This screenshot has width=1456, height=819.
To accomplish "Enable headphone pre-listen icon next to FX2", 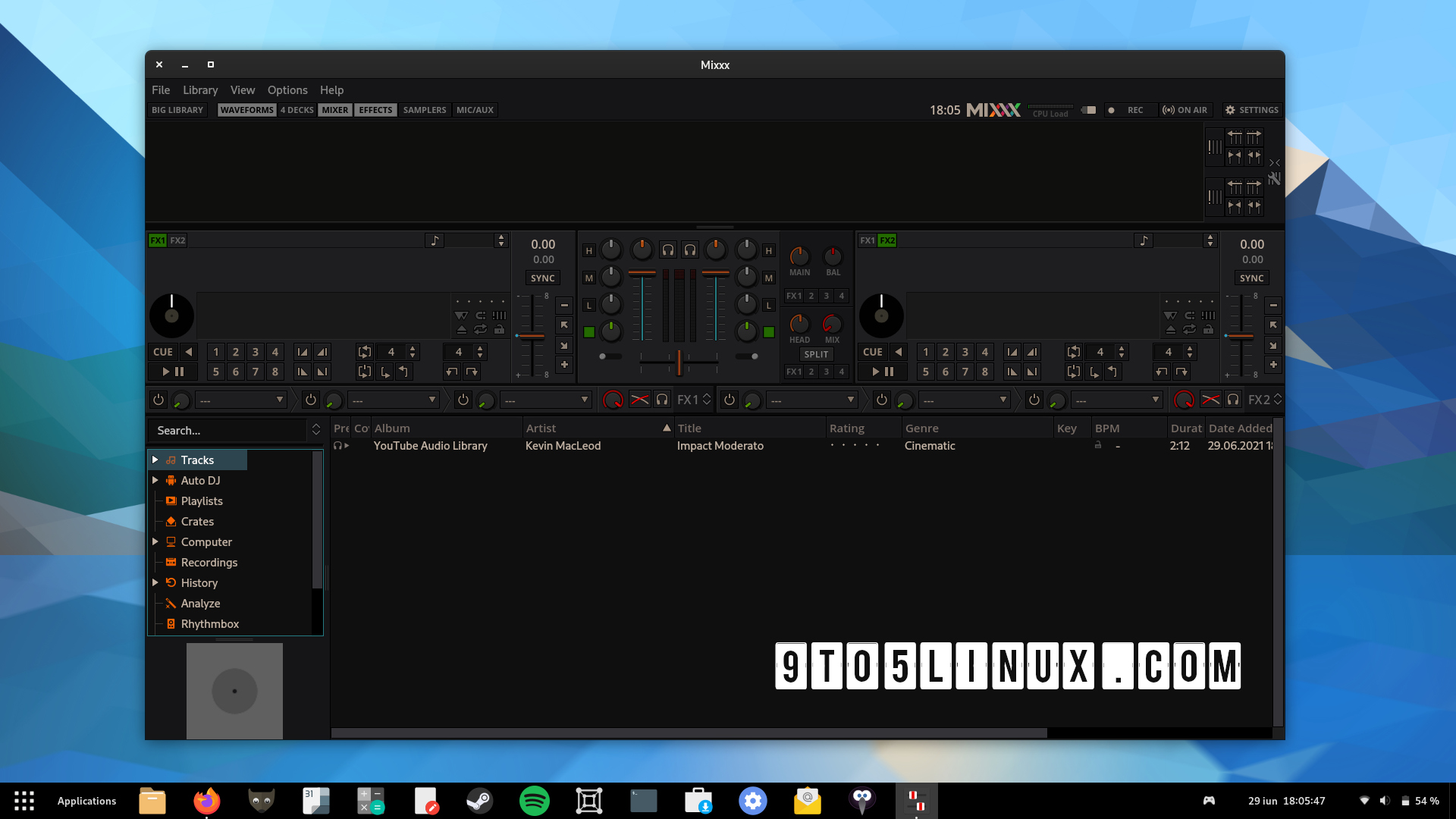I will coord(1233,400).
